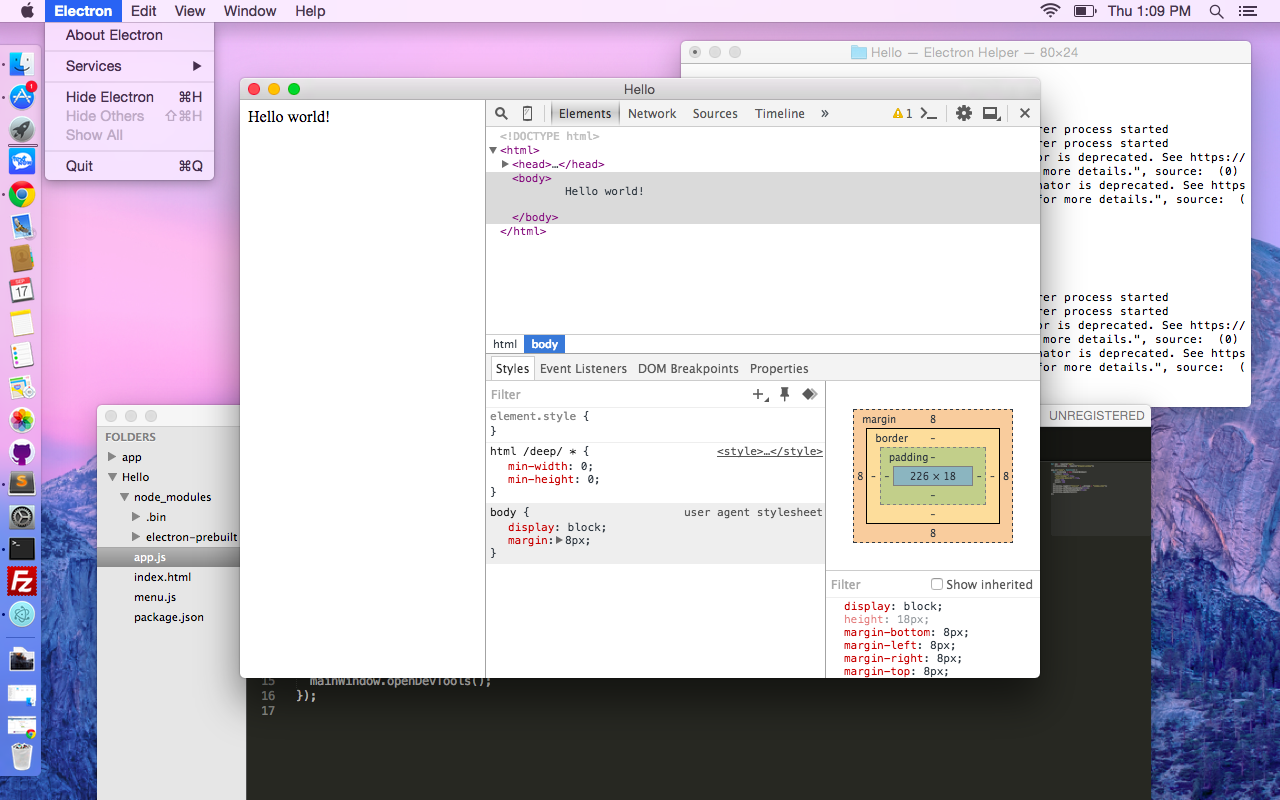Select the closing html tag line
Image resolution: width=1280 pixels, height=800 pixels.
(523, 231)
